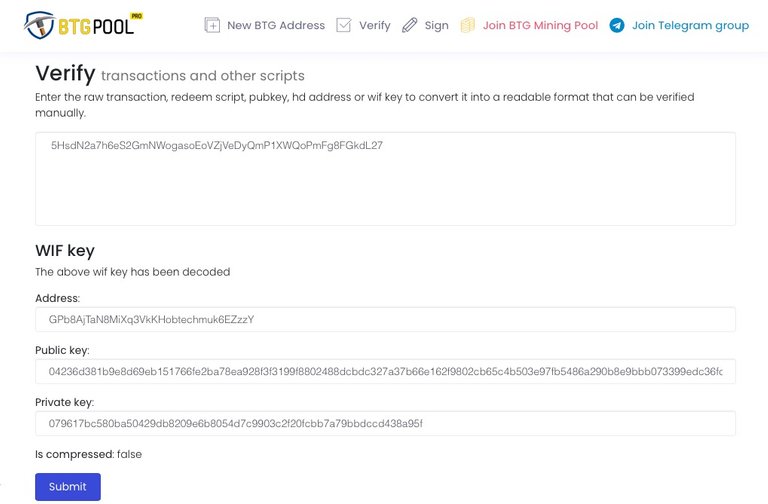Click the Private key output field

385,423
